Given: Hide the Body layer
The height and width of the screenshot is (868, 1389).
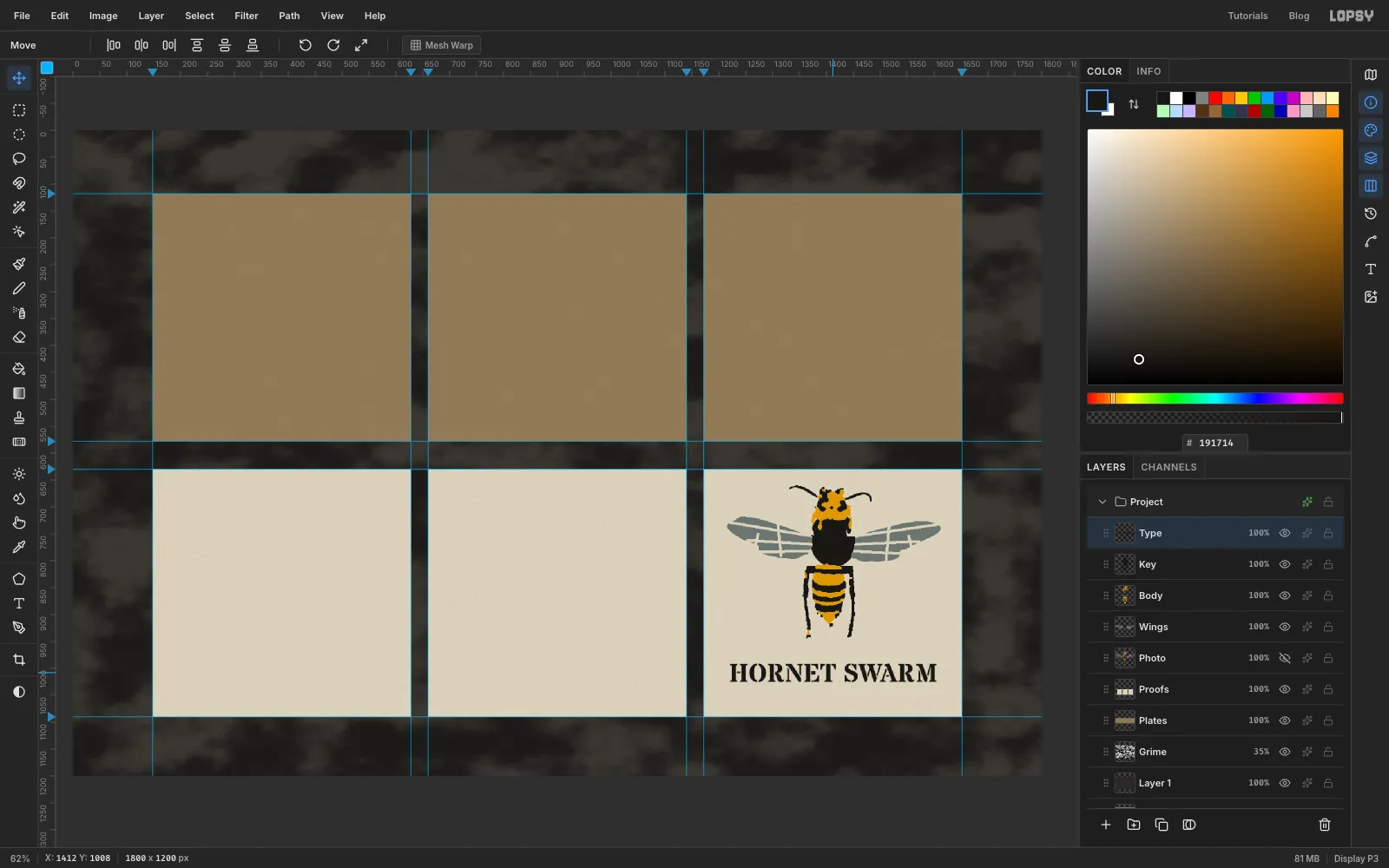Looking at the screenshot, I should 1285,595.
